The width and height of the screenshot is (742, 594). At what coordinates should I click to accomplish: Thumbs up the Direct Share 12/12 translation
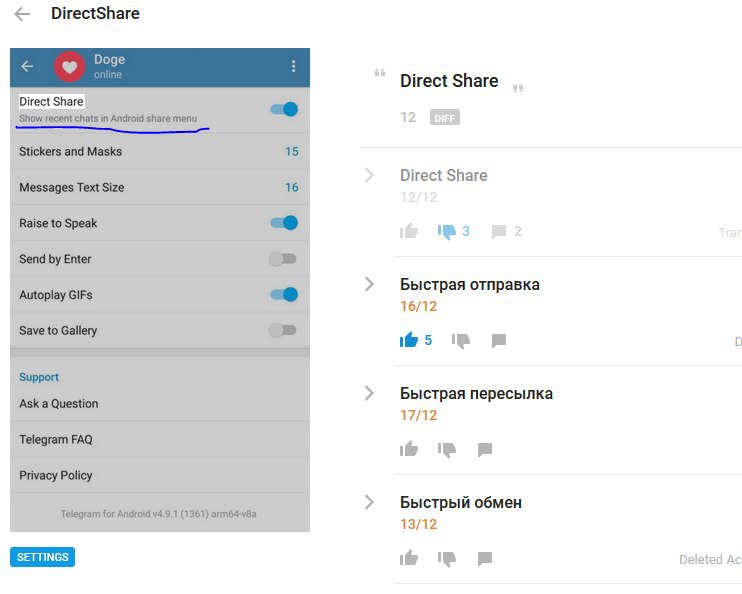point(409,231)
